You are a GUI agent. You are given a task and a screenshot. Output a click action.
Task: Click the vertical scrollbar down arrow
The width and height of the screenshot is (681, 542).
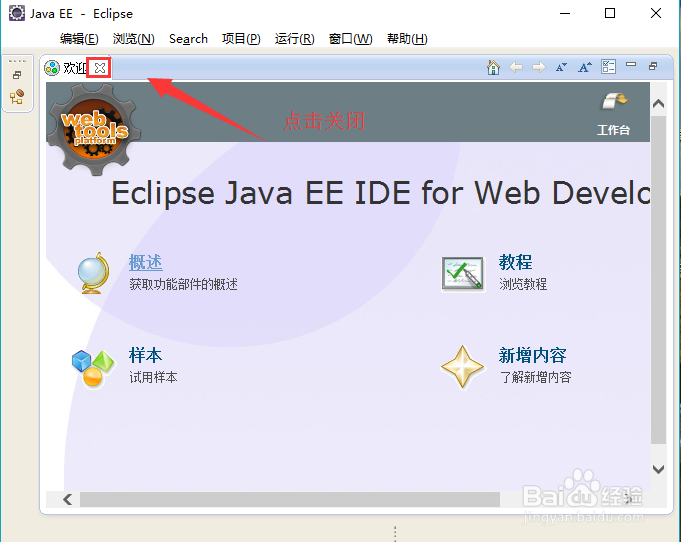pos(658,469)
